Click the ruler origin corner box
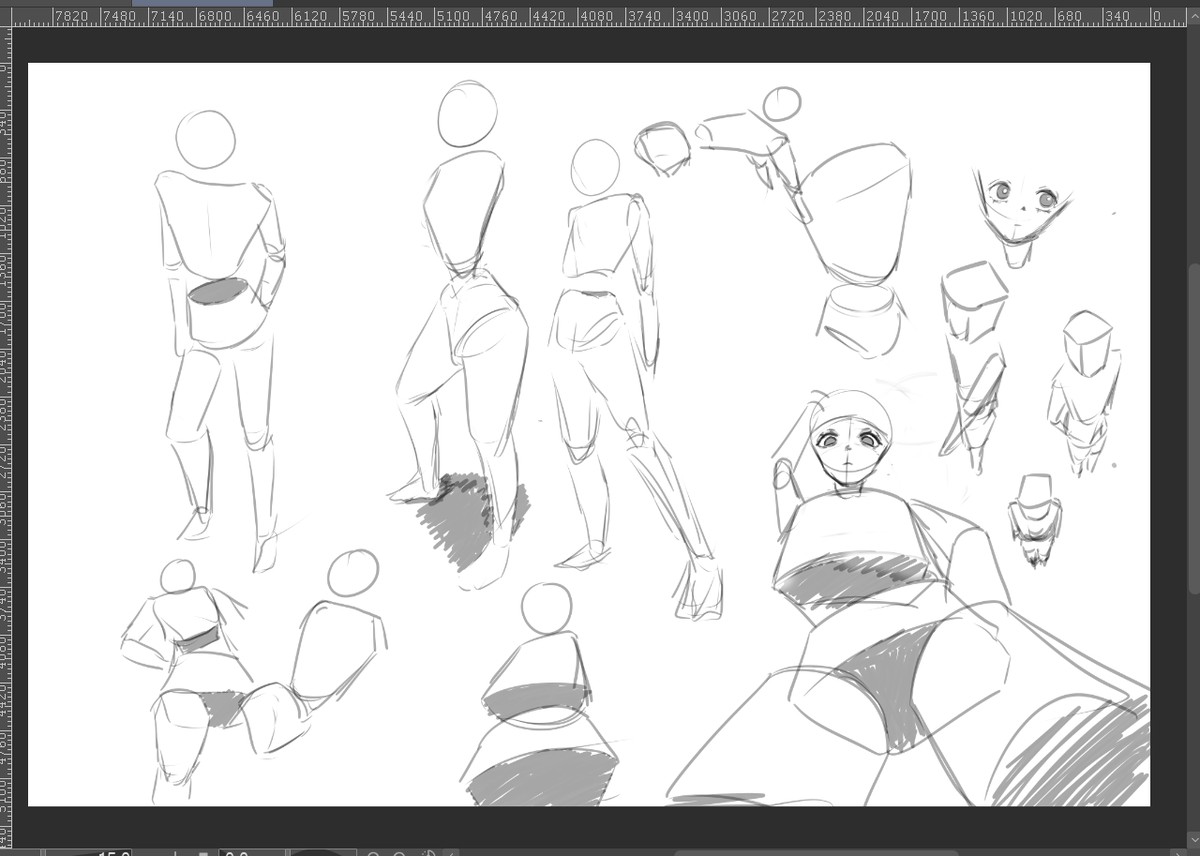This screenshot has width=1200, height=856. 6,16
